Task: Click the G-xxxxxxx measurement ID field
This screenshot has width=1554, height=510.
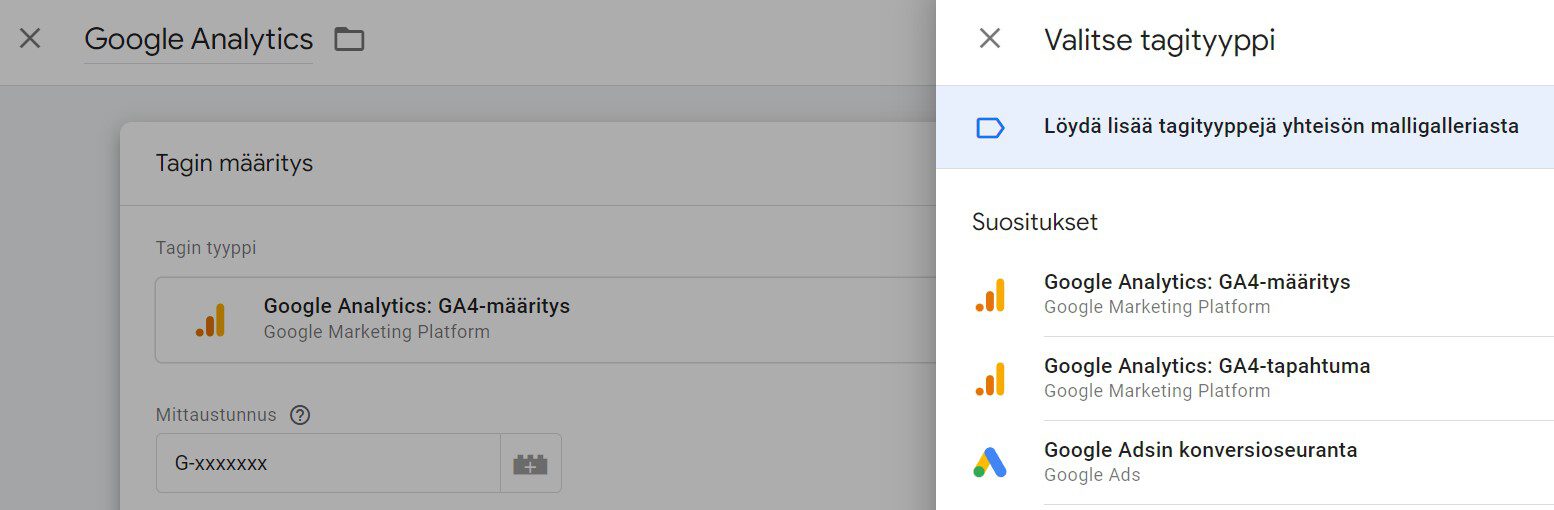Action: click(x=327, y=464)
